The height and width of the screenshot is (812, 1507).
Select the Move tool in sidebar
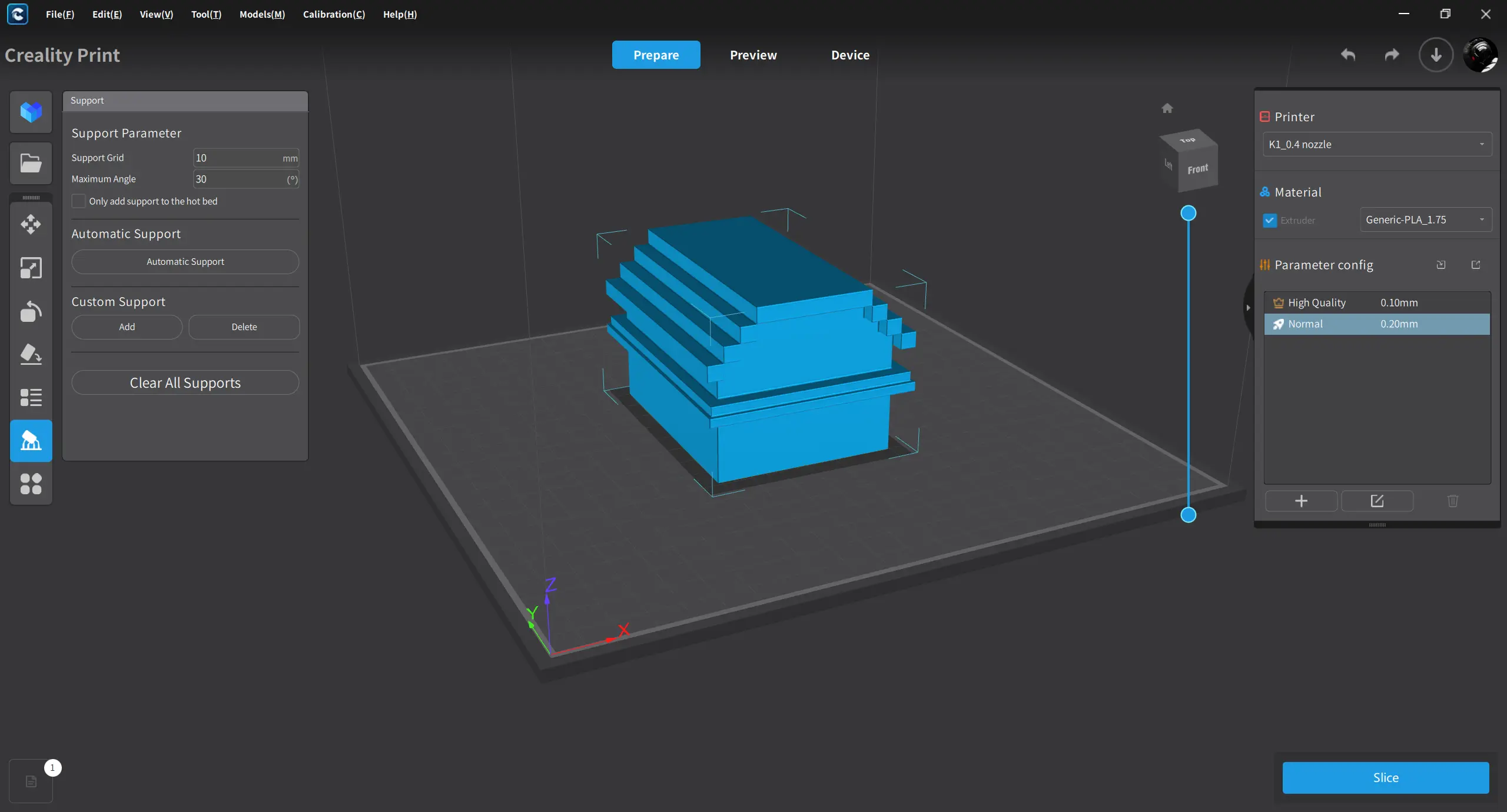[x=31, y=224]
